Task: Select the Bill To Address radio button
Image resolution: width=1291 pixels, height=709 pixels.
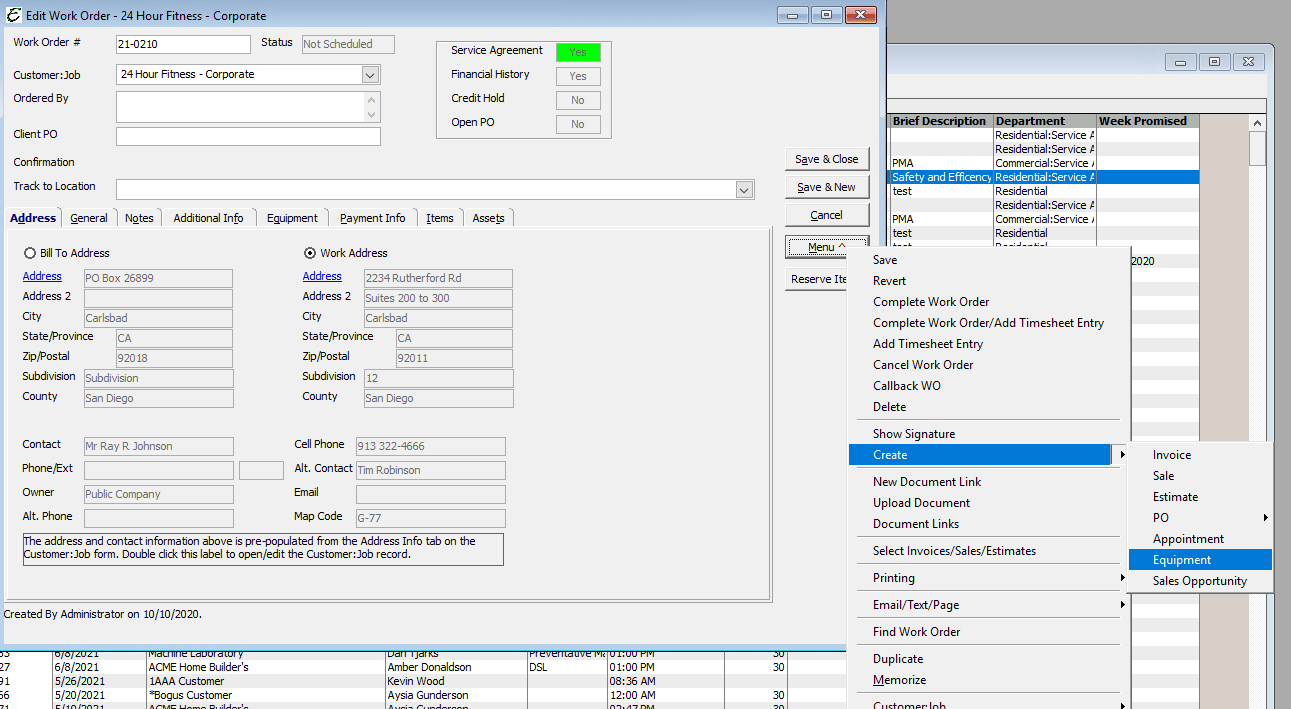Action: coord(29,253)
